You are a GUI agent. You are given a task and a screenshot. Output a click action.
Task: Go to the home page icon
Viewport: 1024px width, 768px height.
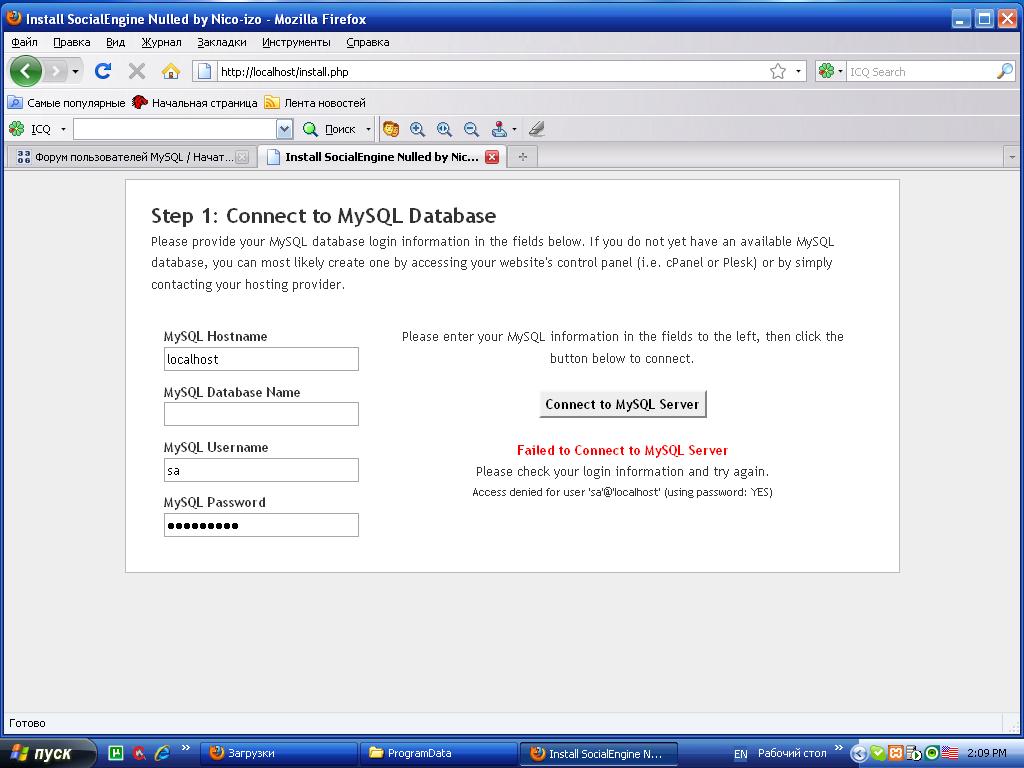click(171, 71)
